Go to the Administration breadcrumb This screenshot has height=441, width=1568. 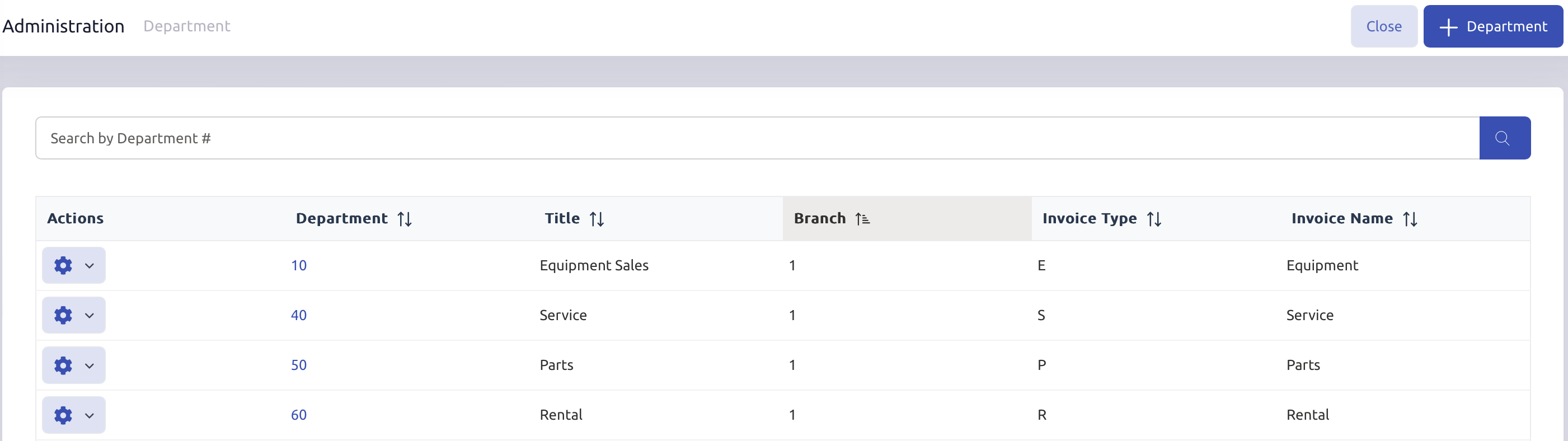pos(63,26)
